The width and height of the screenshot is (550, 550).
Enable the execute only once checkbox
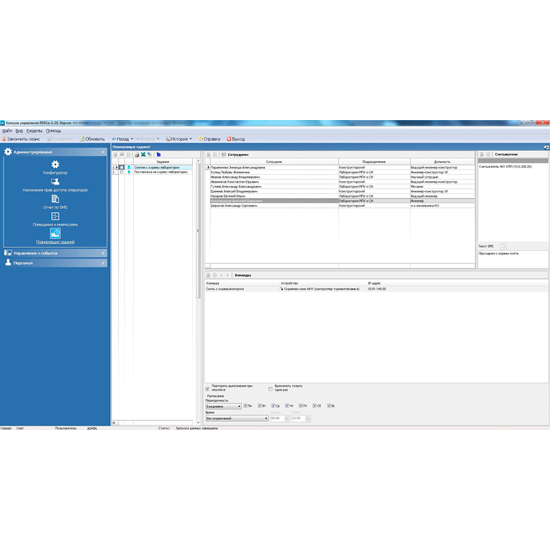(x=270, y=389)
